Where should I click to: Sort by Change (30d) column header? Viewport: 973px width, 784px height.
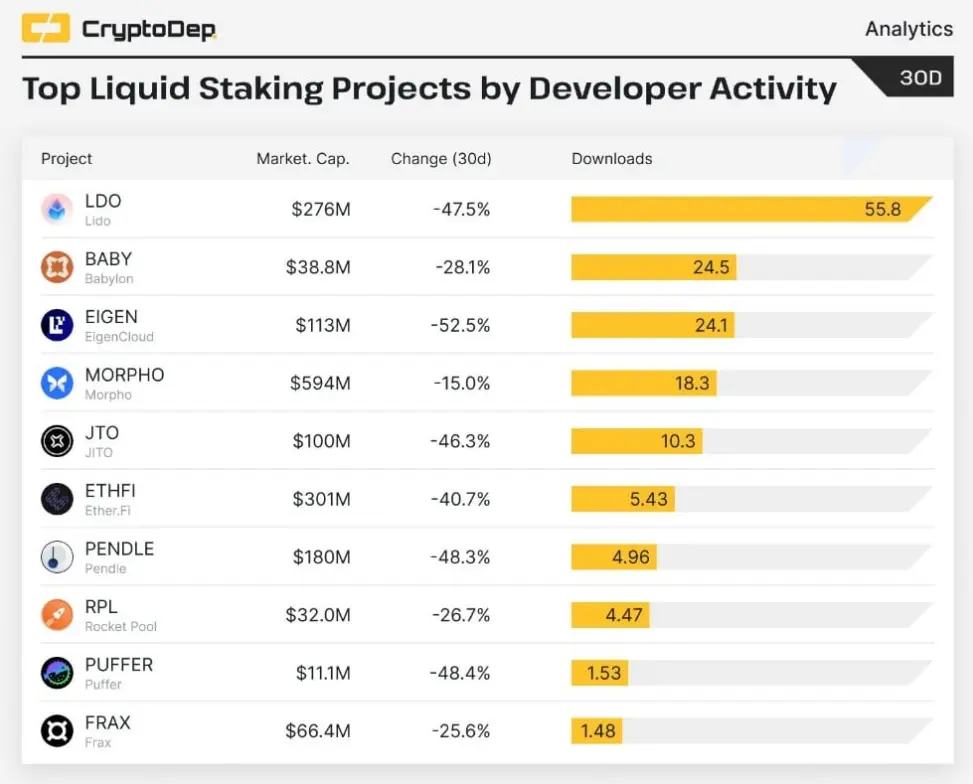tap(441, 159)
